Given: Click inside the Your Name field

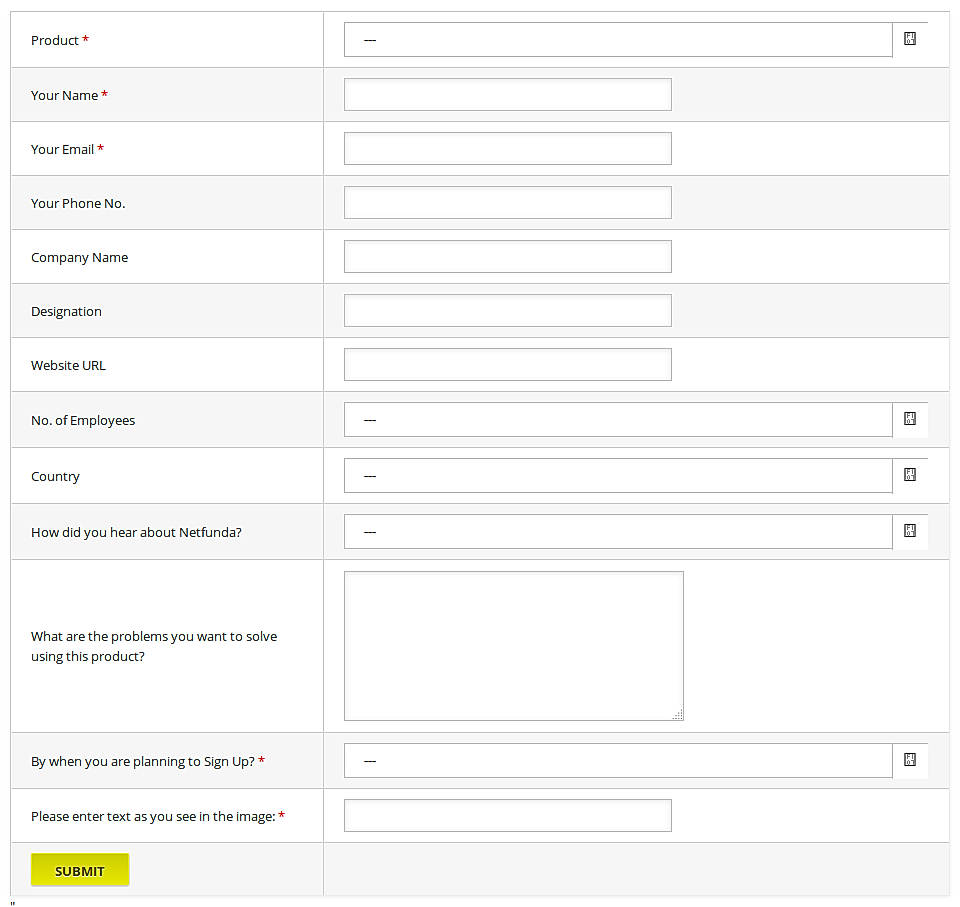Looking at the screenshot, I should pyautogui.click(x=507, y=94).
